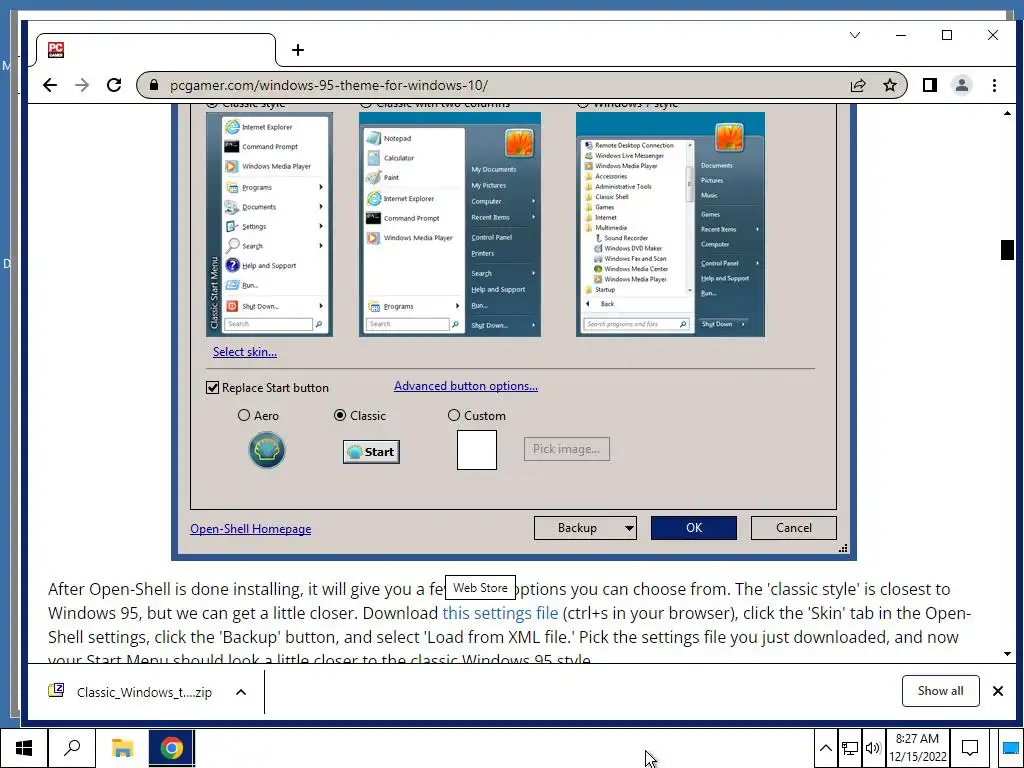Screen dimensions: 1024x768
Task: Click the Pick image... button
Action: (x=567, y=449)
